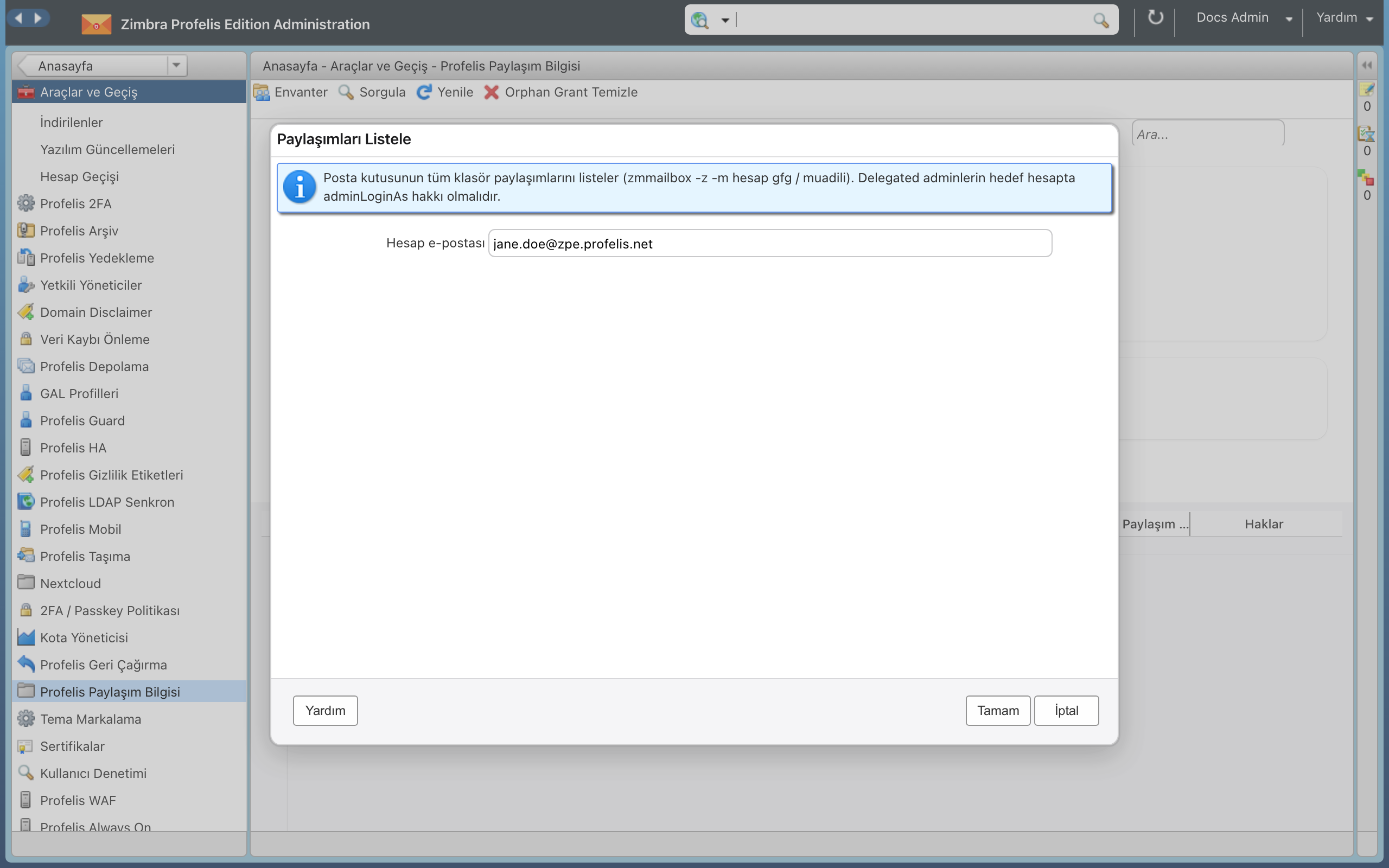Click the Hesap e-postası input field
This screenshot has height=868, width=1389.
point(770,244)
